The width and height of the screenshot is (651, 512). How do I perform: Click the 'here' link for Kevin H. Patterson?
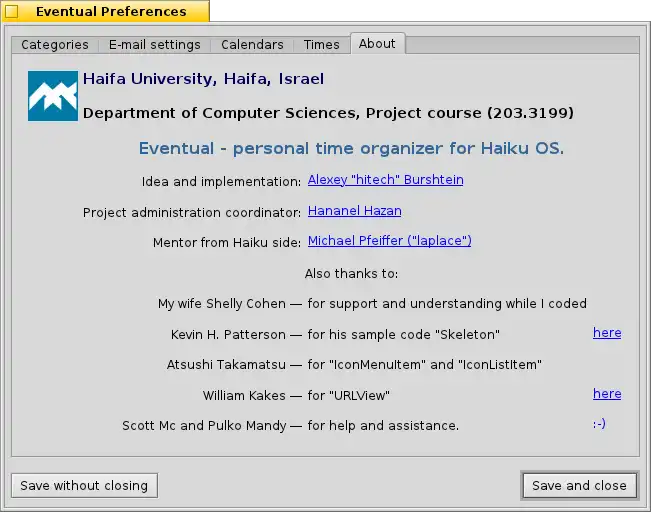point(607,333)
